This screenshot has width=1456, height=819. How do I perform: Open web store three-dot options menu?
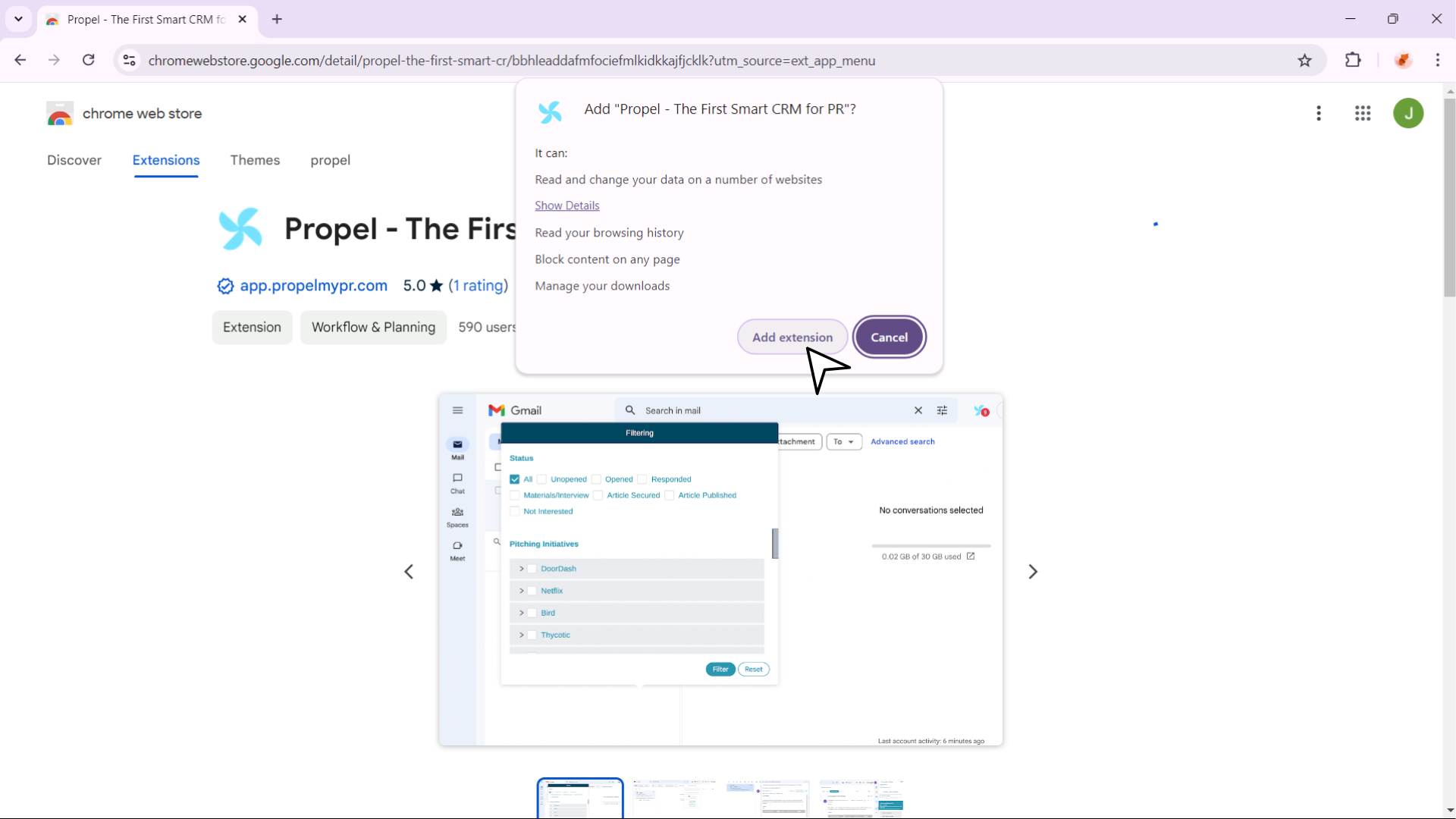coord(1319,113)
